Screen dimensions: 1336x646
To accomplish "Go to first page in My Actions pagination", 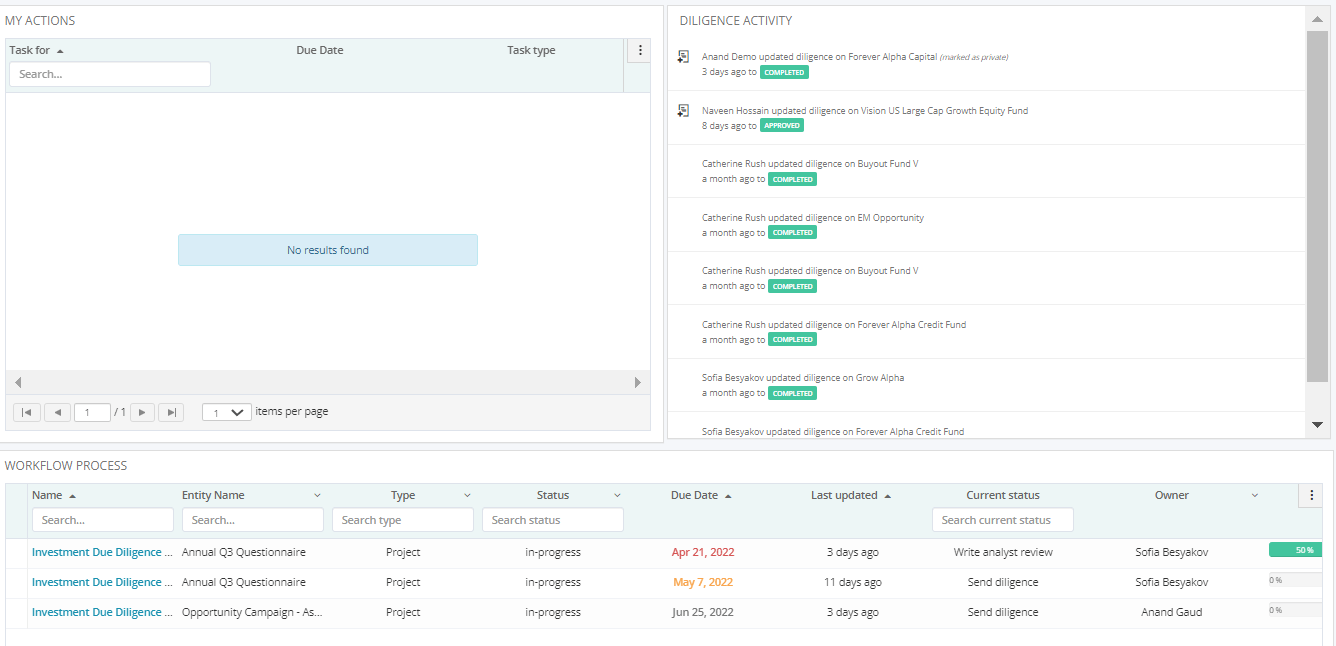I will [x=26, y=411].
